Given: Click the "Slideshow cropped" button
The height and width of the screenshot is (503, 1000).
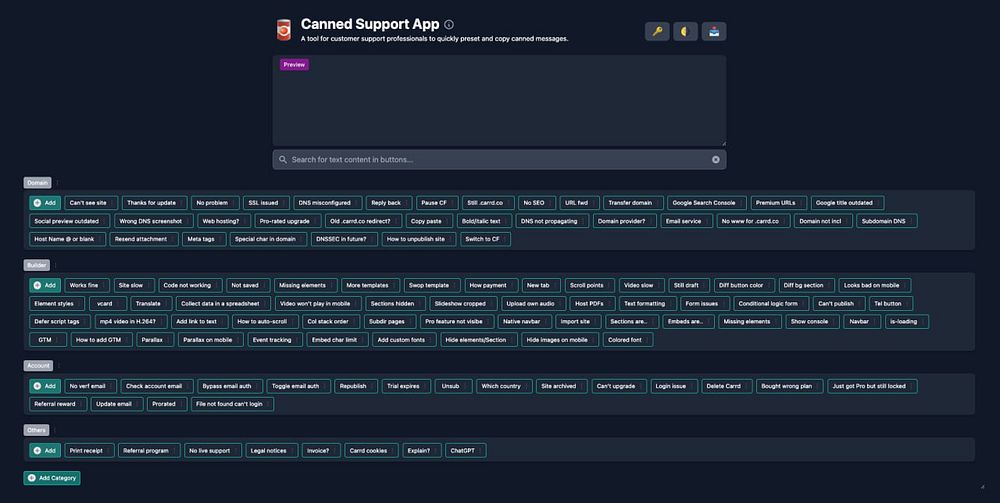Looking at the screenshot, I should [463, 303].
